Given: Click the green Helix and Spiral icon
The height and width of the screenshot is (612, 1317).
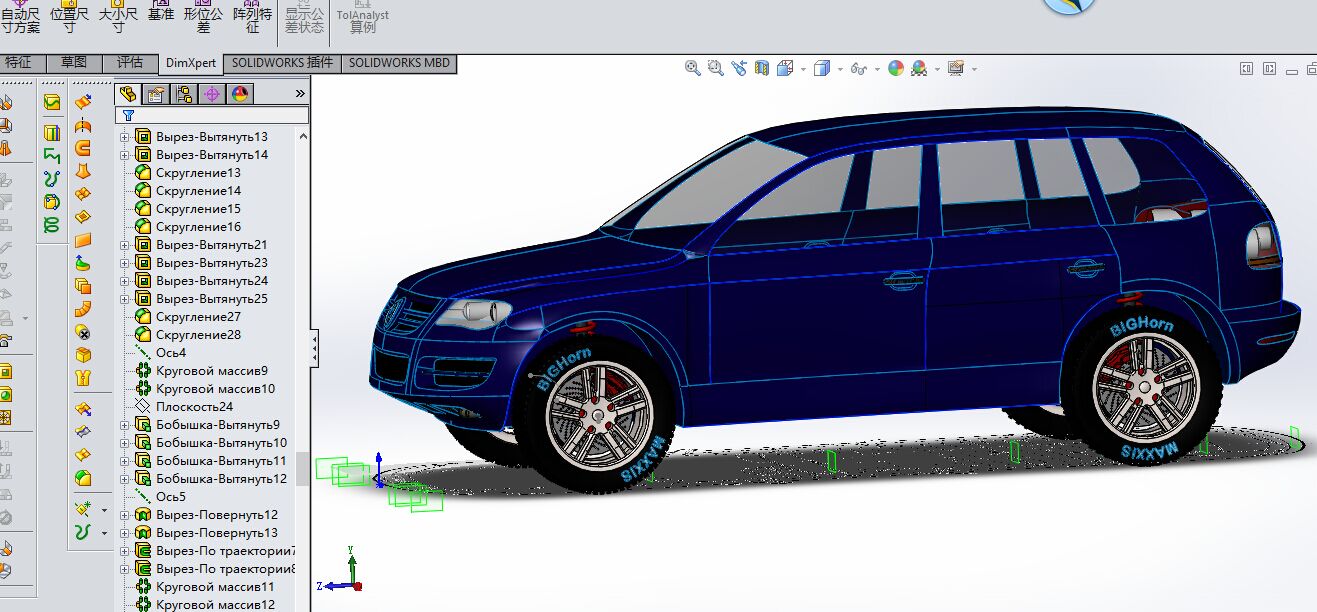Looking at the screenshot, I should (x=52, y=227).
